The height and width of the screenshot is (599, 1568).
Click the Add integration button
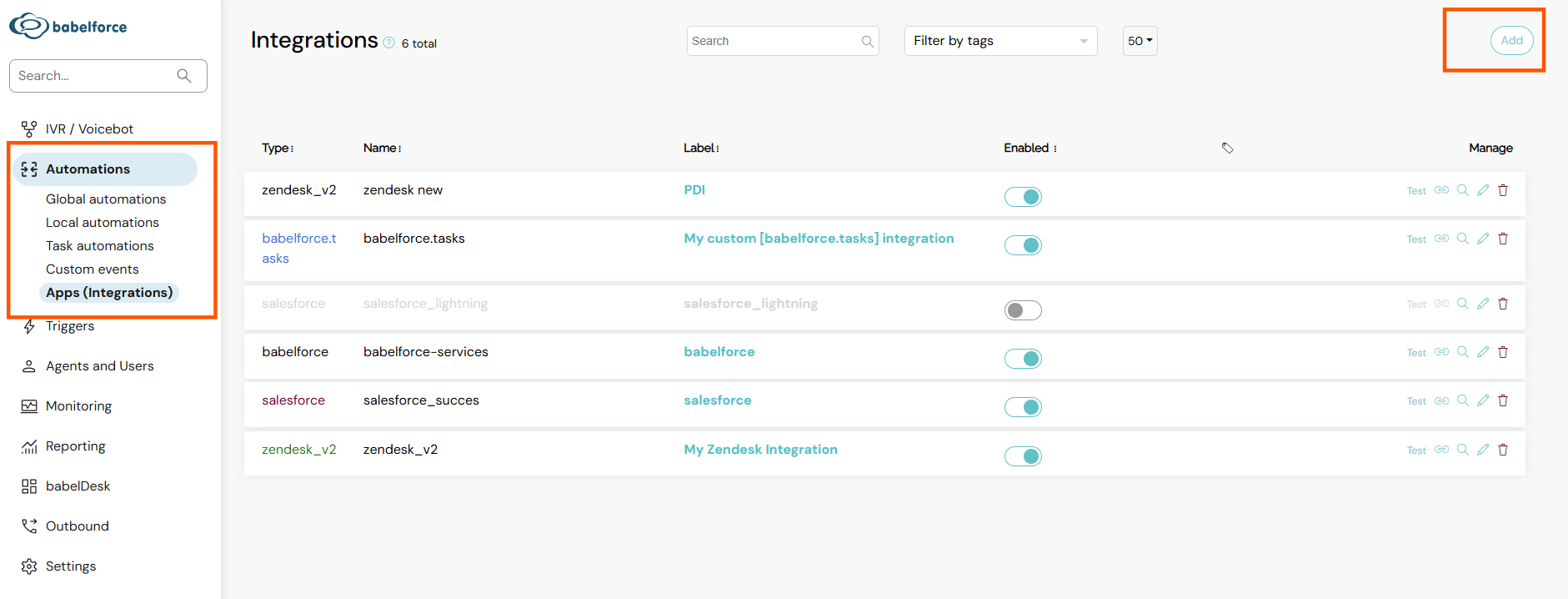[1511, 40]
